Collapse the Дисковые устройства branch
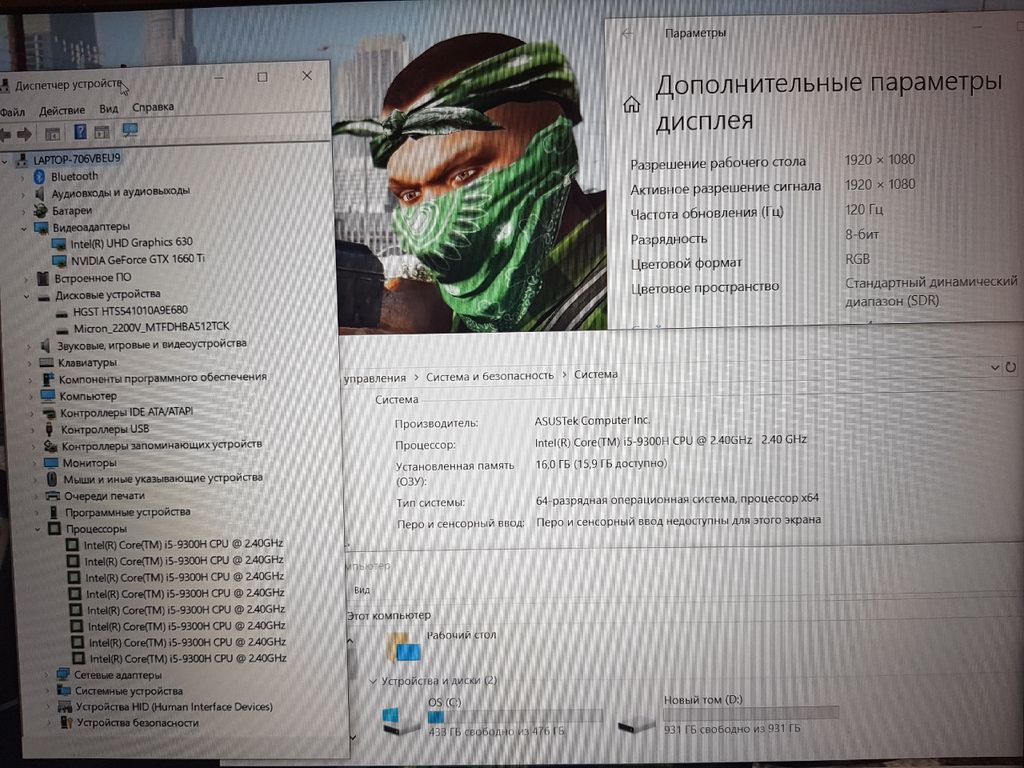 click(x=27, y=296)
